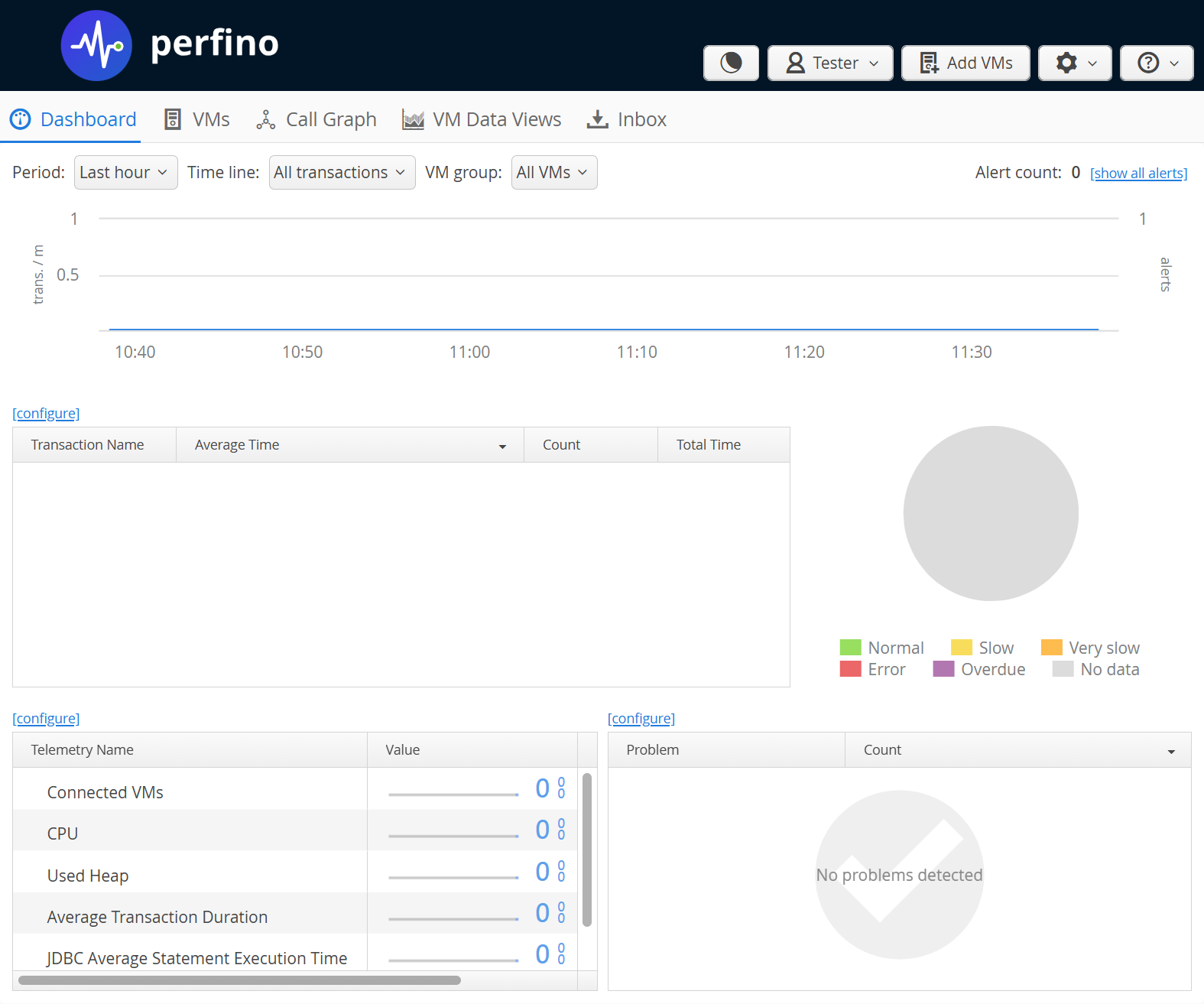Expand the Period Last hour dropdown
The height and width of the screenshot is (1004, 1204).
point(125,173)
